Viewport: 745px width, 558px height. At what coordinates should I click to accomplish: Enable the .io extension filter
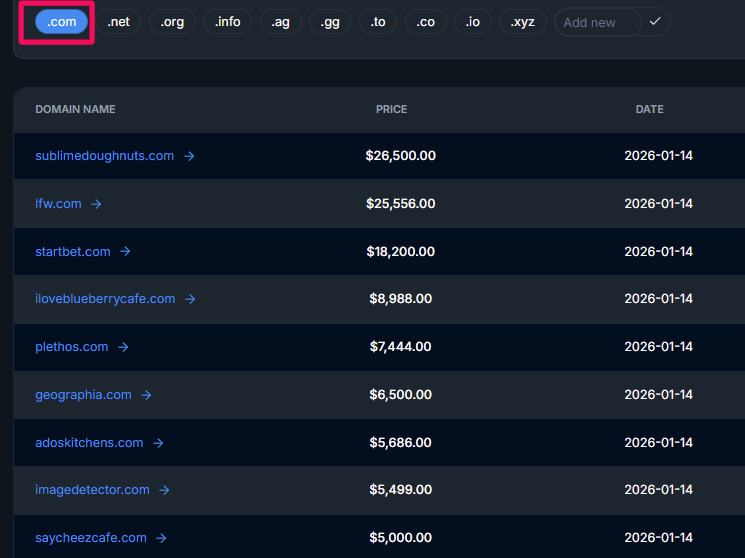click(x=472, y=22)
